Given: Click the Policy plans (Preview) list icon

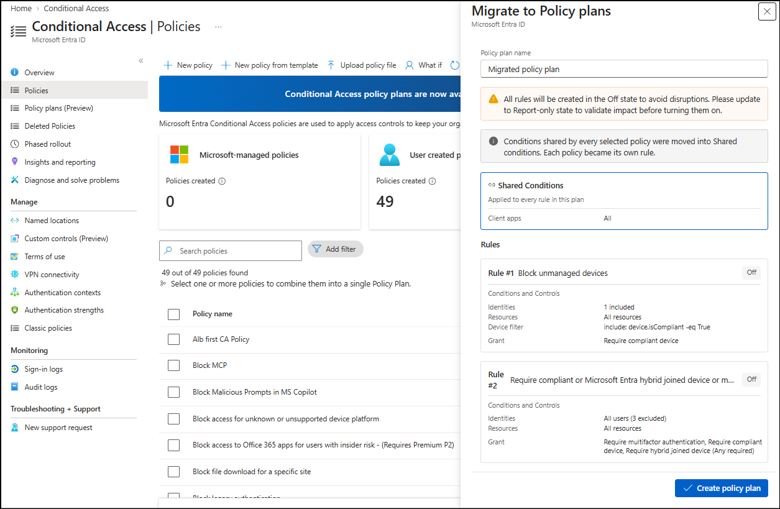Looking at the screenshot, I should tap(14, 108).
